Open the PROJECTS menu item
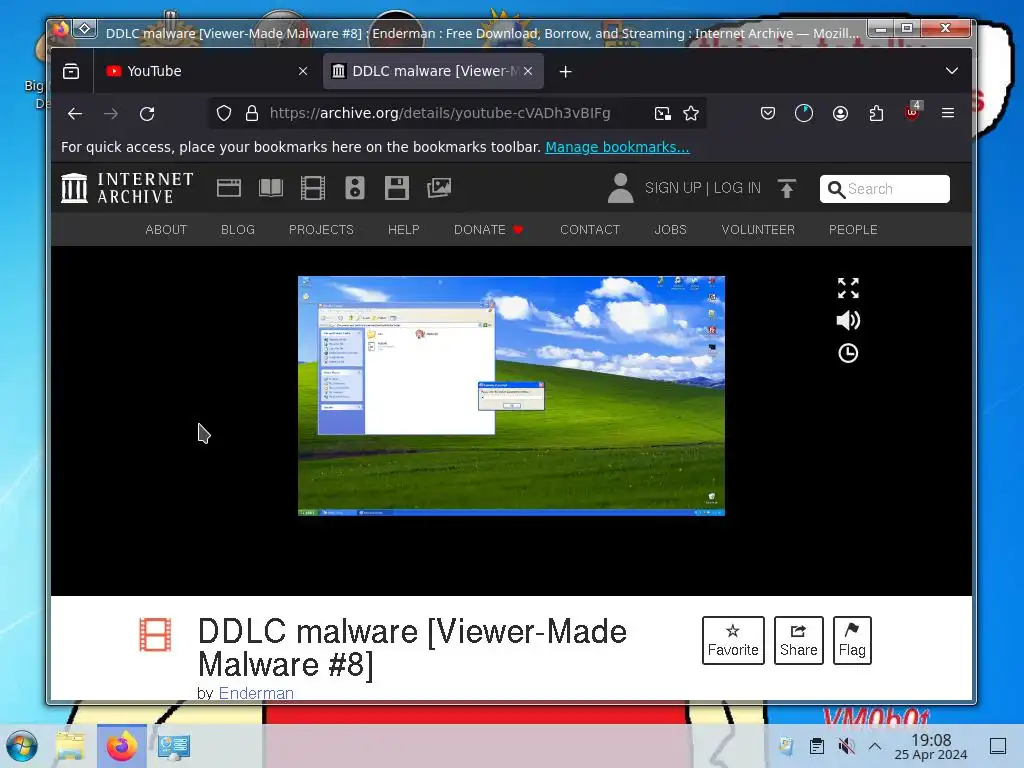 click(321, 230)
